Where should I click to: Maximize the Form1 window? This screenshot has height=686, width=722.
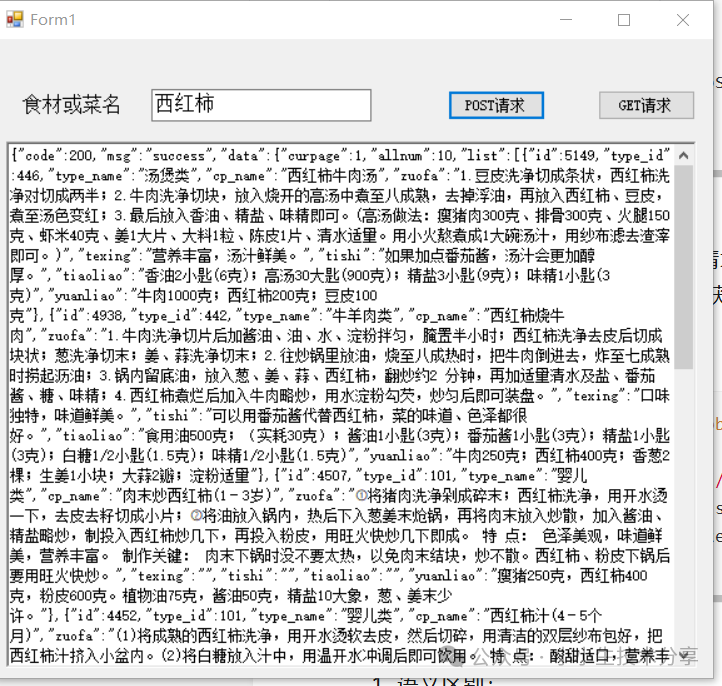pos(624,20)
